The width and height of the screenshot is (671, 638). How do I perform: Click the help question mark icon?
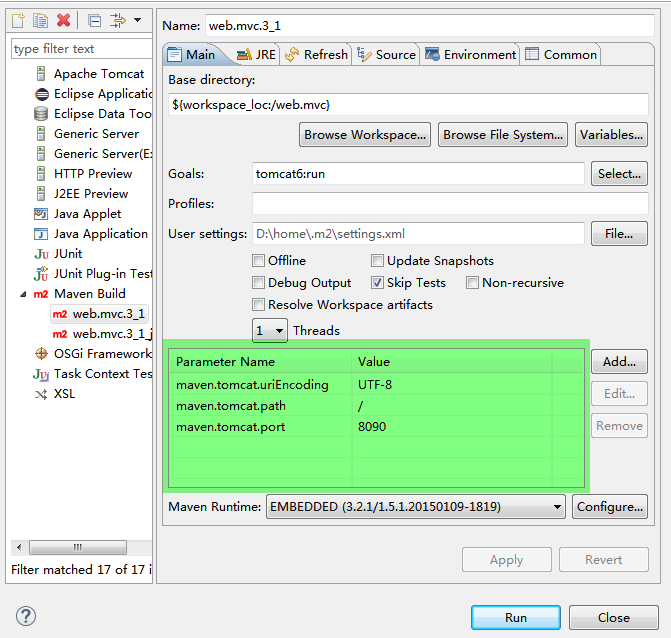[x=26, y=616]
